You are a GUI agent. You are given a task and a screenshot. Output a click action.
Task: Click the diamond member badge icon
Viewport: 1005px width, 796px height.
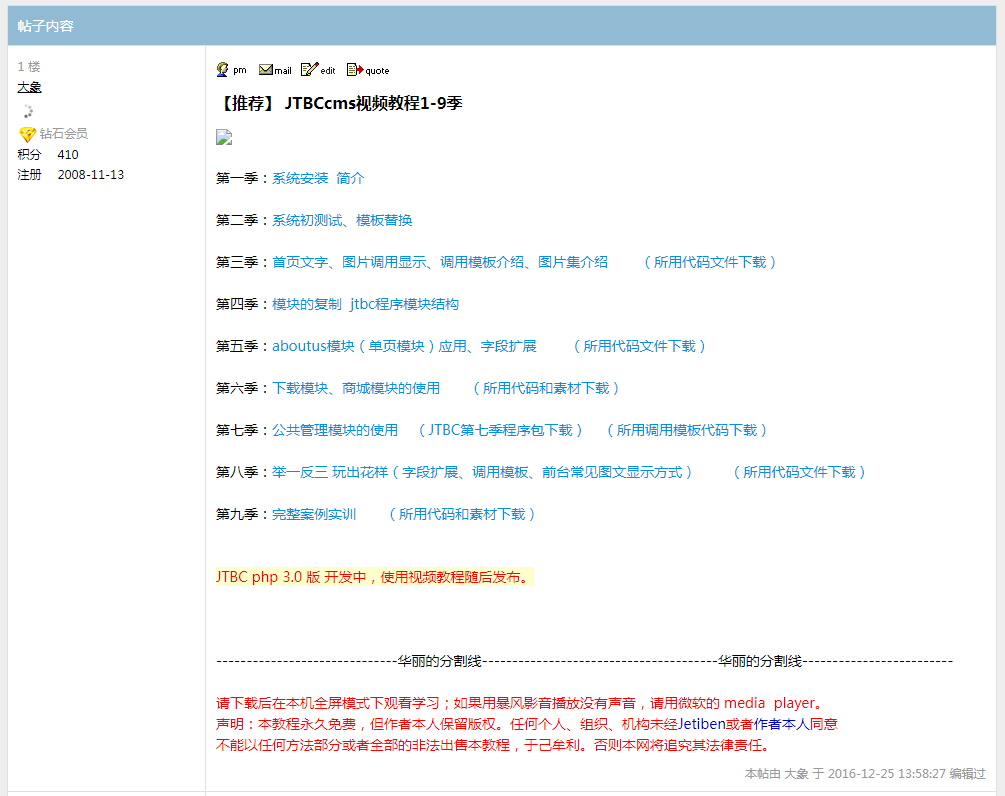click(x=27, y=134)
